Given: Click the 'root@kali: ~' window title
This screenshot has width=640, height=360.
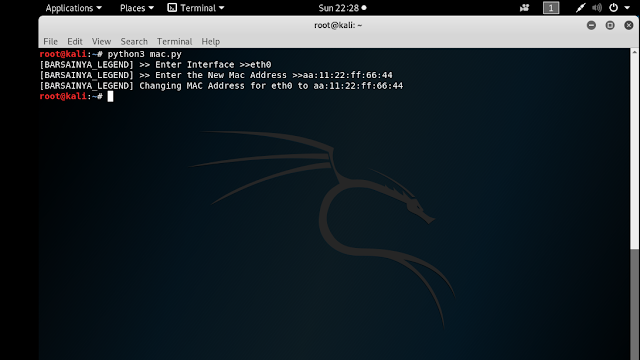Looking at the screenshot, I should click(x=338, y=25).
